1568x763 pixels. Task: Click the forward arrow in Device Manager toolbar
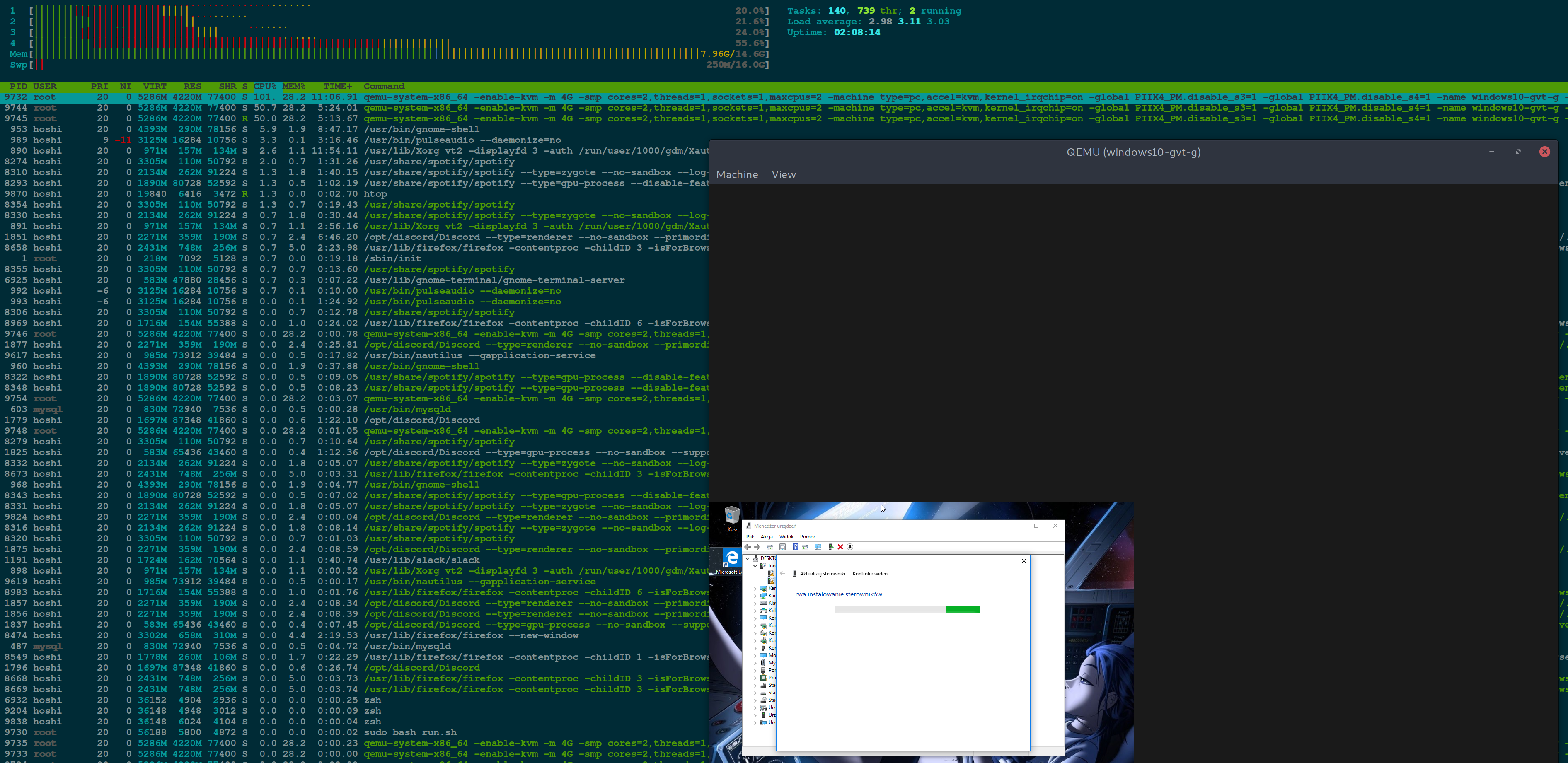coord(757,547)
